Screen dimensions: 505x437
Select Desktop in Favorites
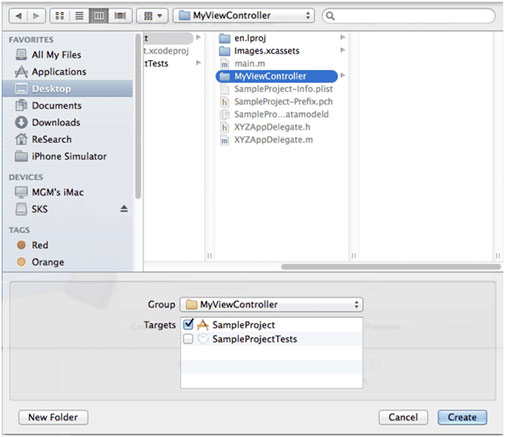(67, 89)
